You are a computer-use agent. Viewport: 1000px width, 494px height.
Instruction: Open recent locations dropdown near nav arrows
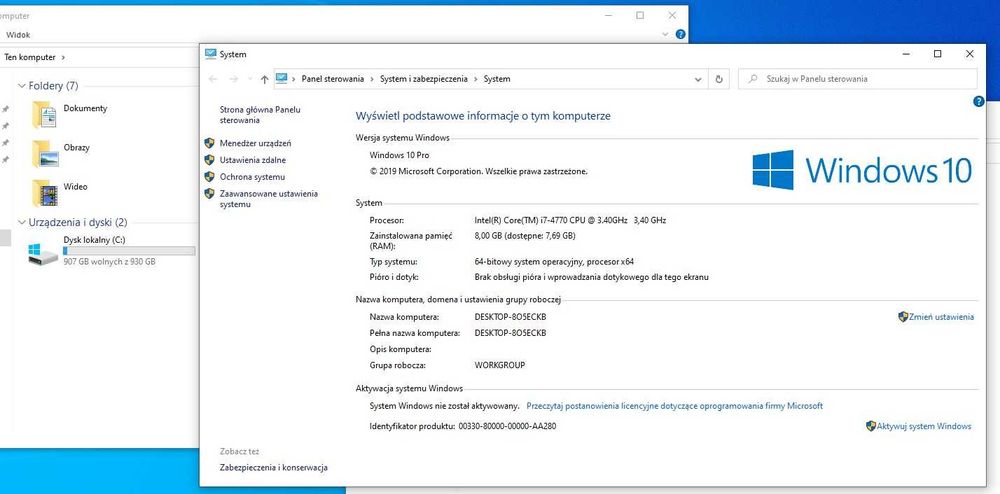[249, 80]
